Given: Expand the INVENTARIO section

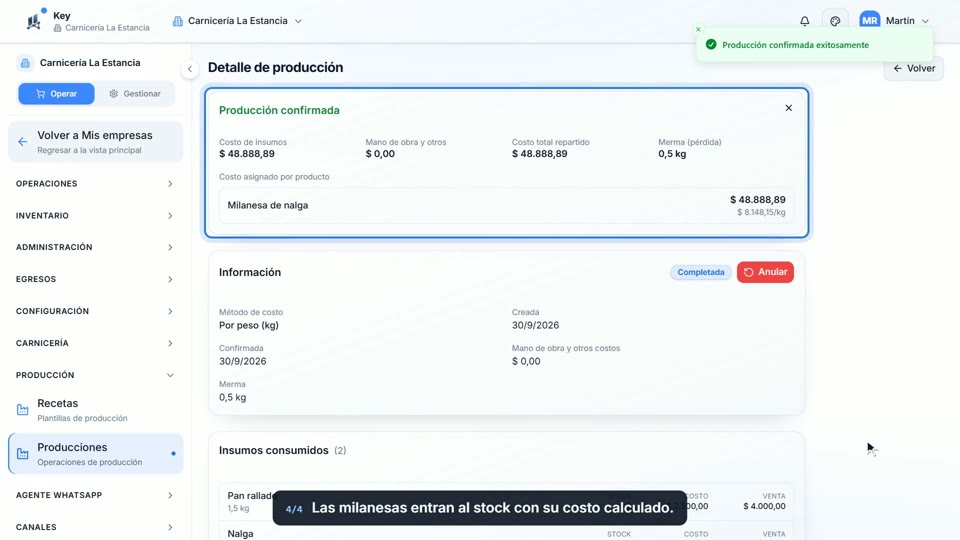Looking at the screenshot, I should [95, 216].
